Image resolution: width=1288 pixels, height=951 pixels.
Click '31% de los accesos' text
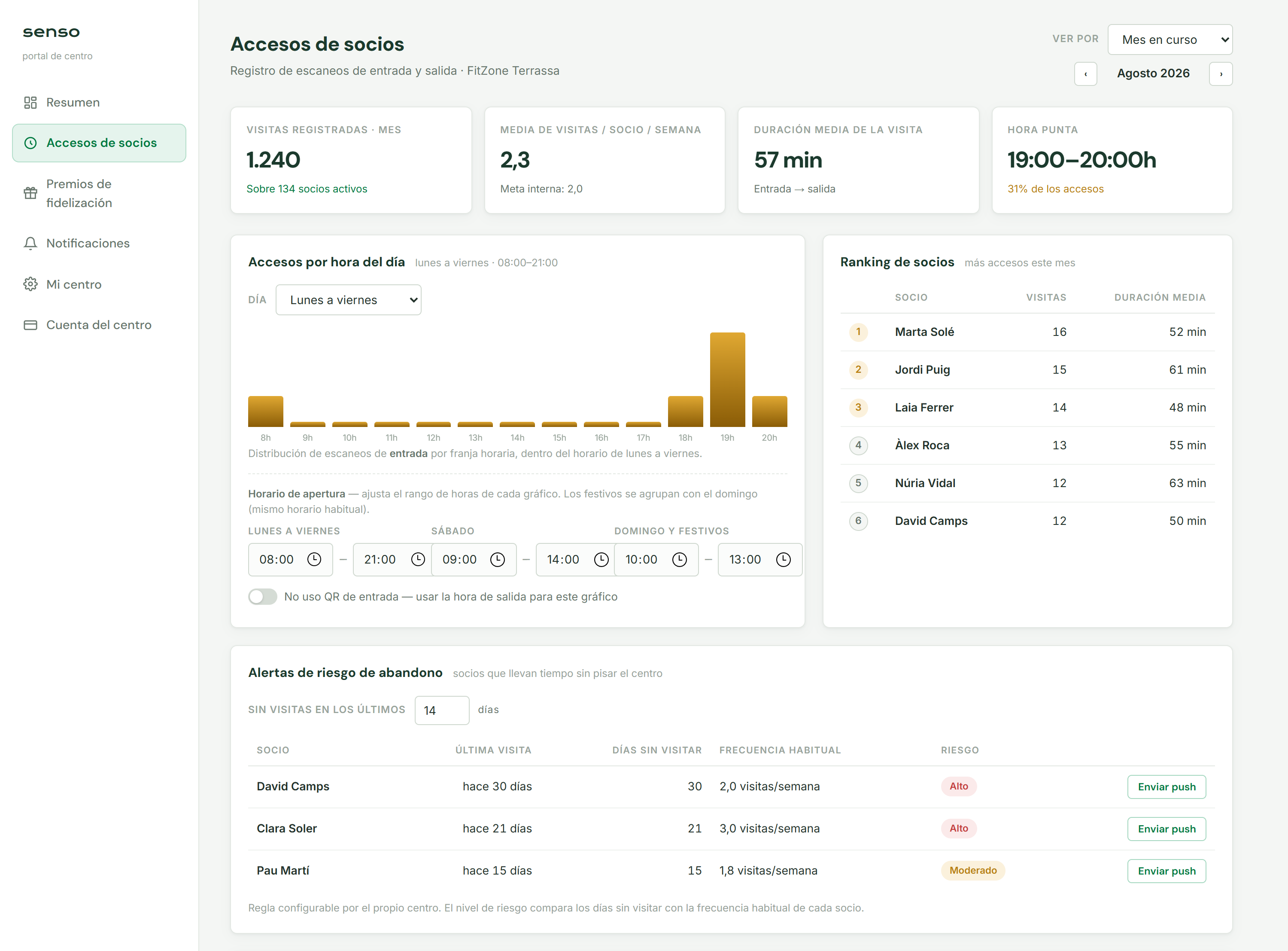1055,189
